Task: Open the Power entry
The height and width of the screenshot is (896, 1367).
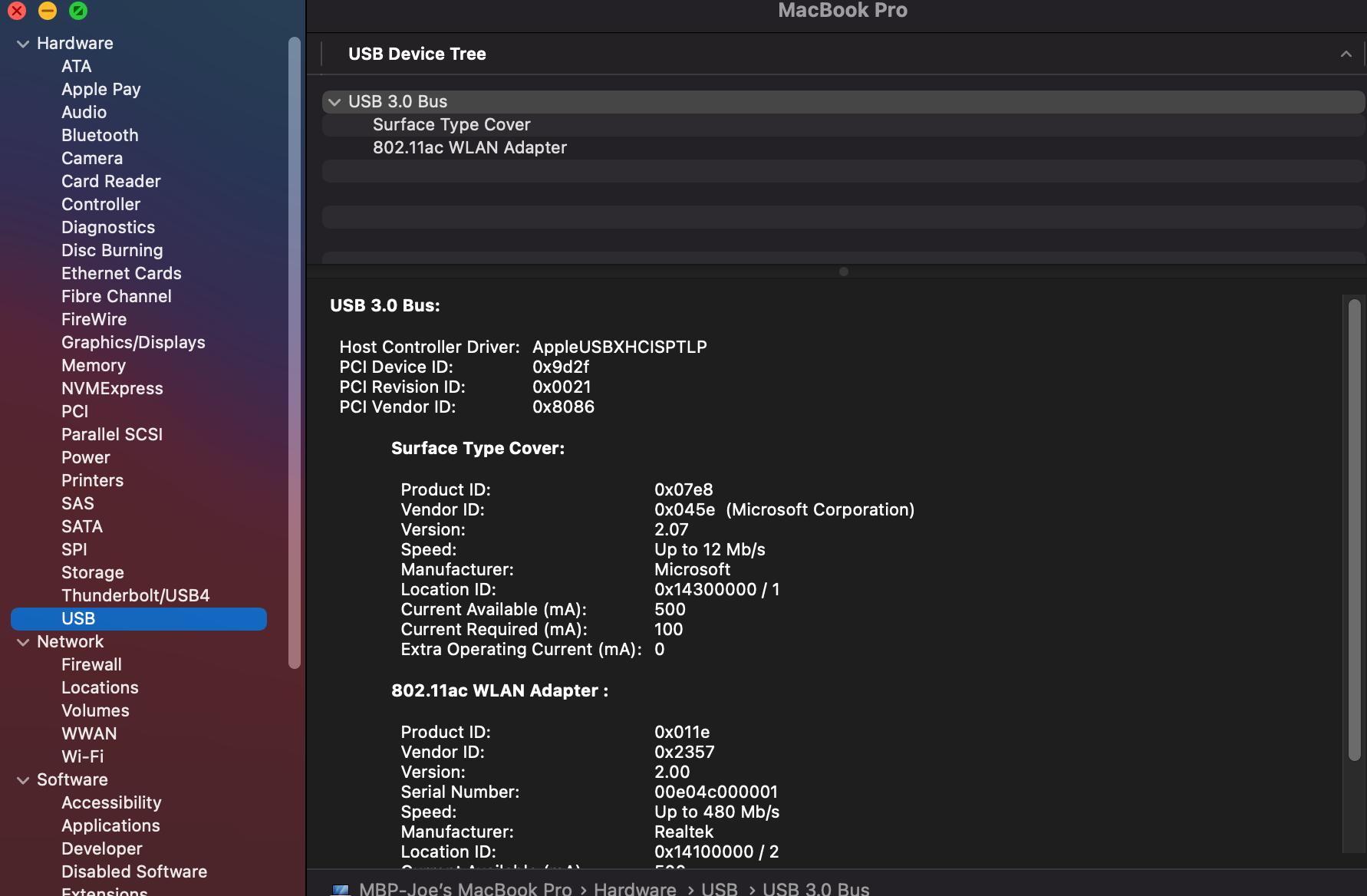Action: tap(86, 457)
